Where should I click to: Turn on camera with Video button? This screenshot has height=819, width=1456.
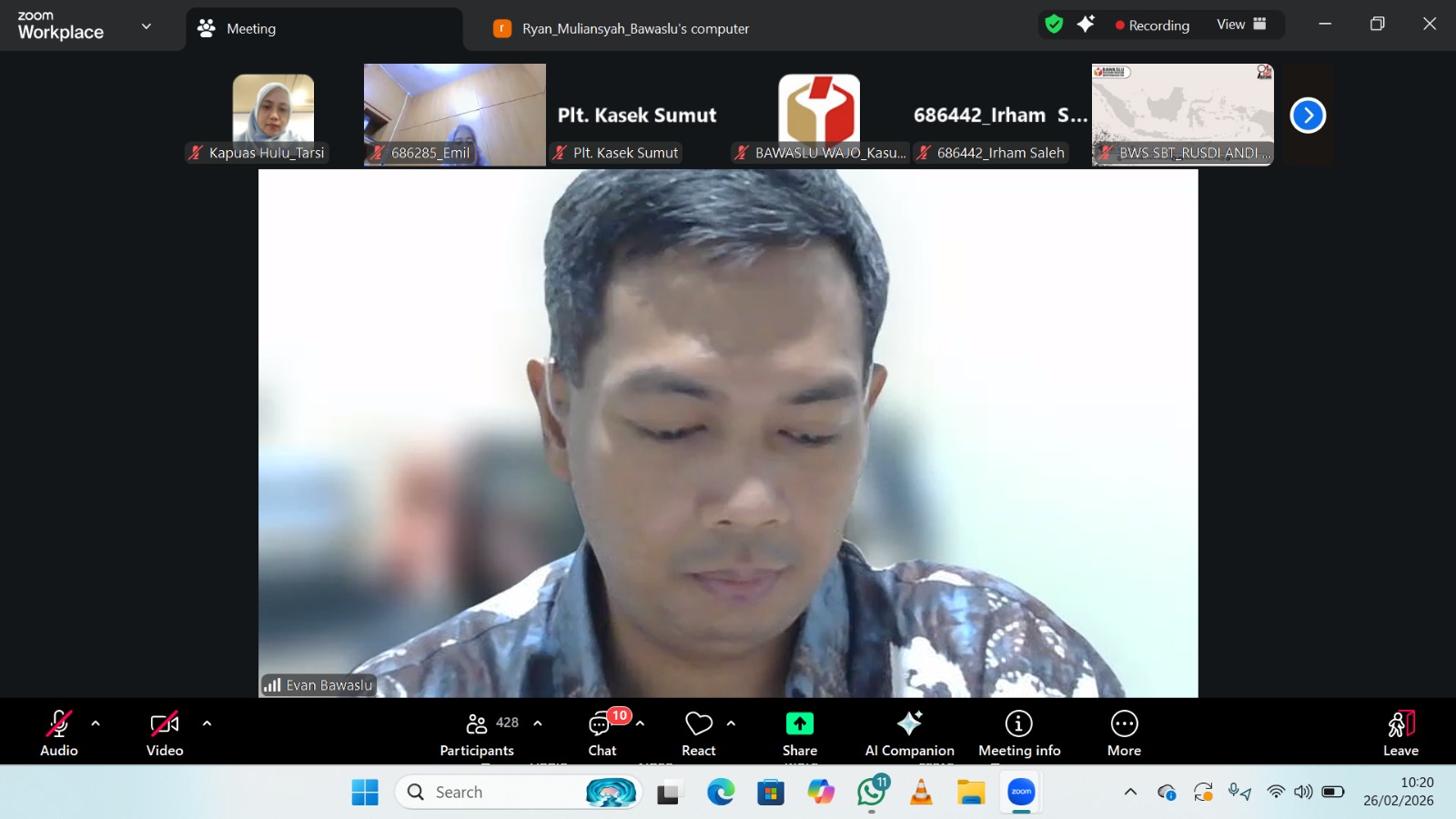[x=165, y=733]
